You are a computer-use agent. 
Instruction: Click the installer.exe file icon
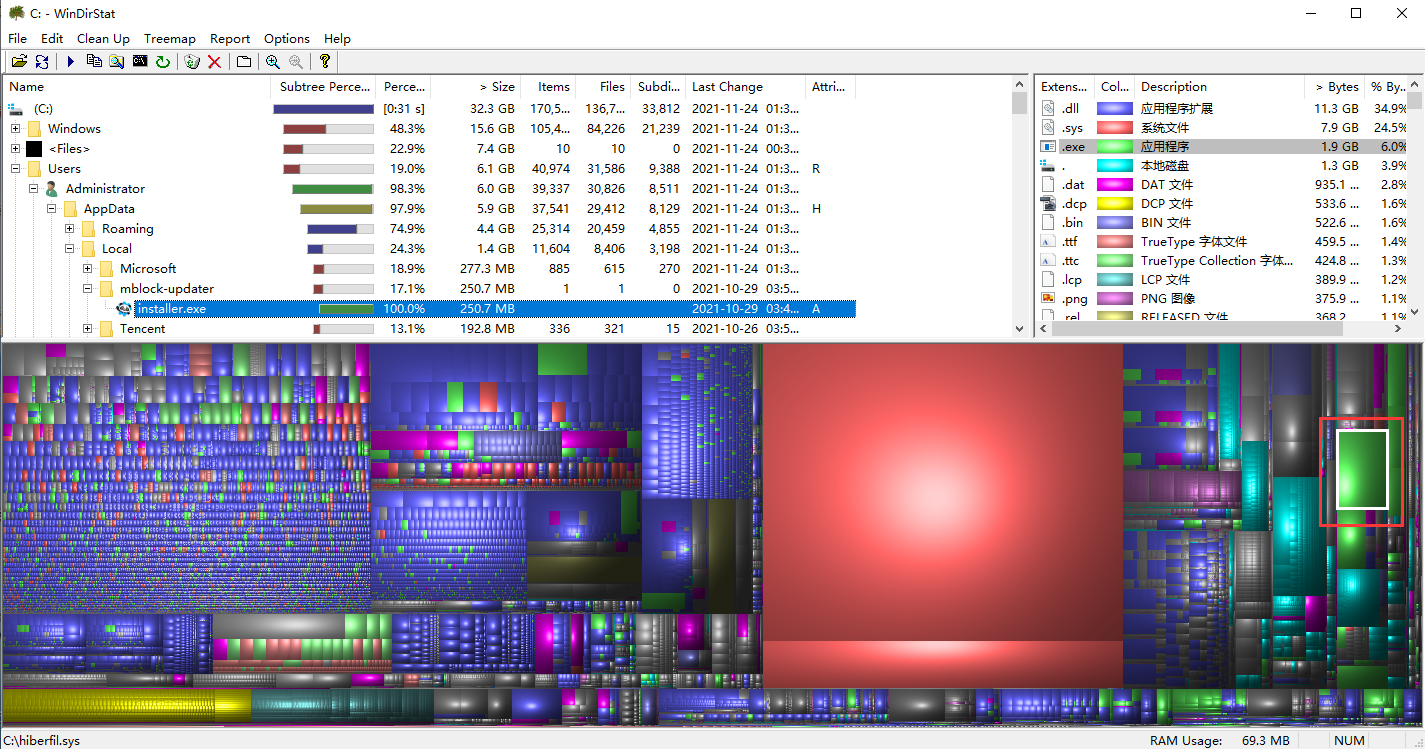point(124,308)
